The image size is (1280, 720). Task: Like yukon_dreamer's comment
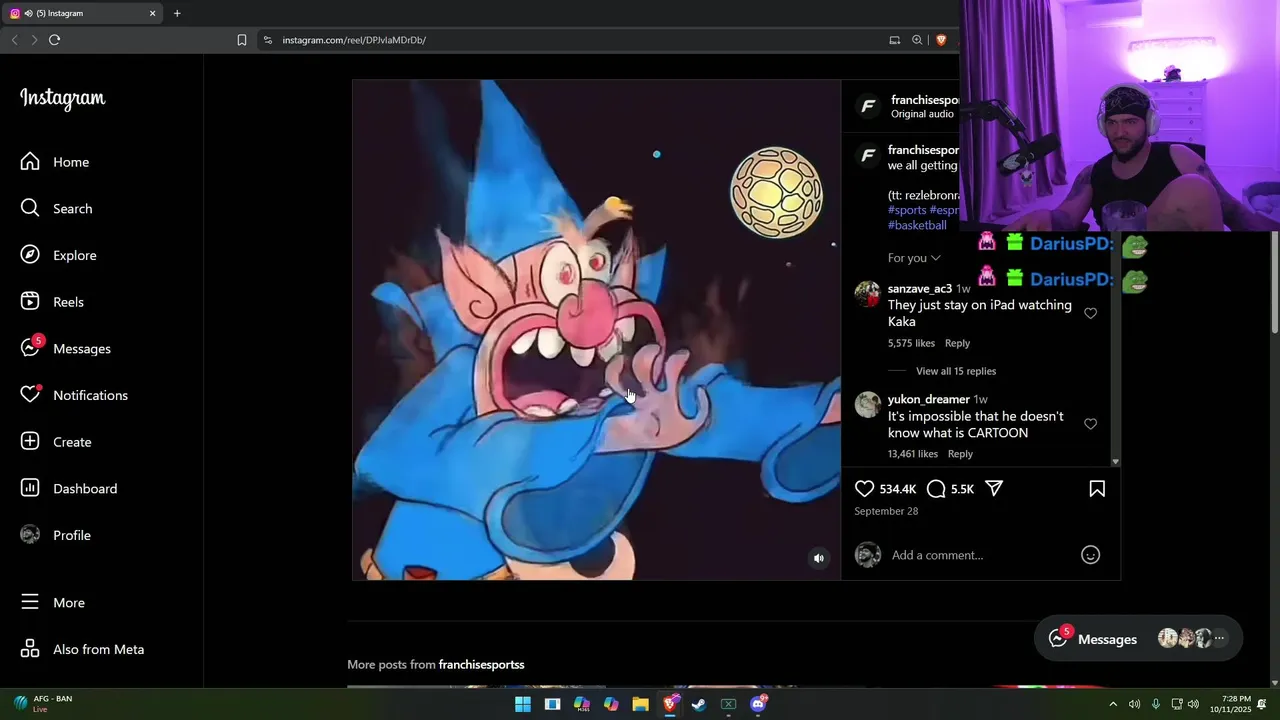tap(1090, 424)
